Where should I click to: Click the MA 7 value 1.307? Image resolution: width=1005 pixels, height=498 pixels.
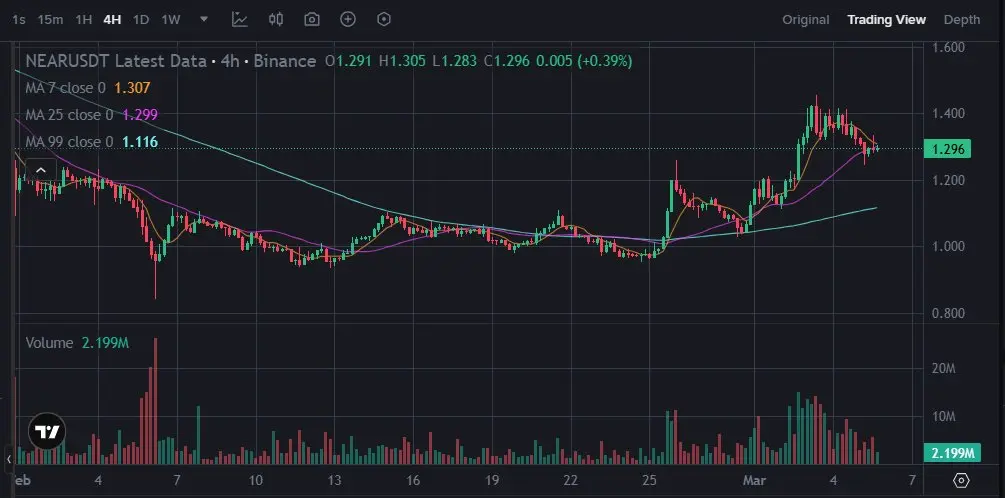point(132,88)
